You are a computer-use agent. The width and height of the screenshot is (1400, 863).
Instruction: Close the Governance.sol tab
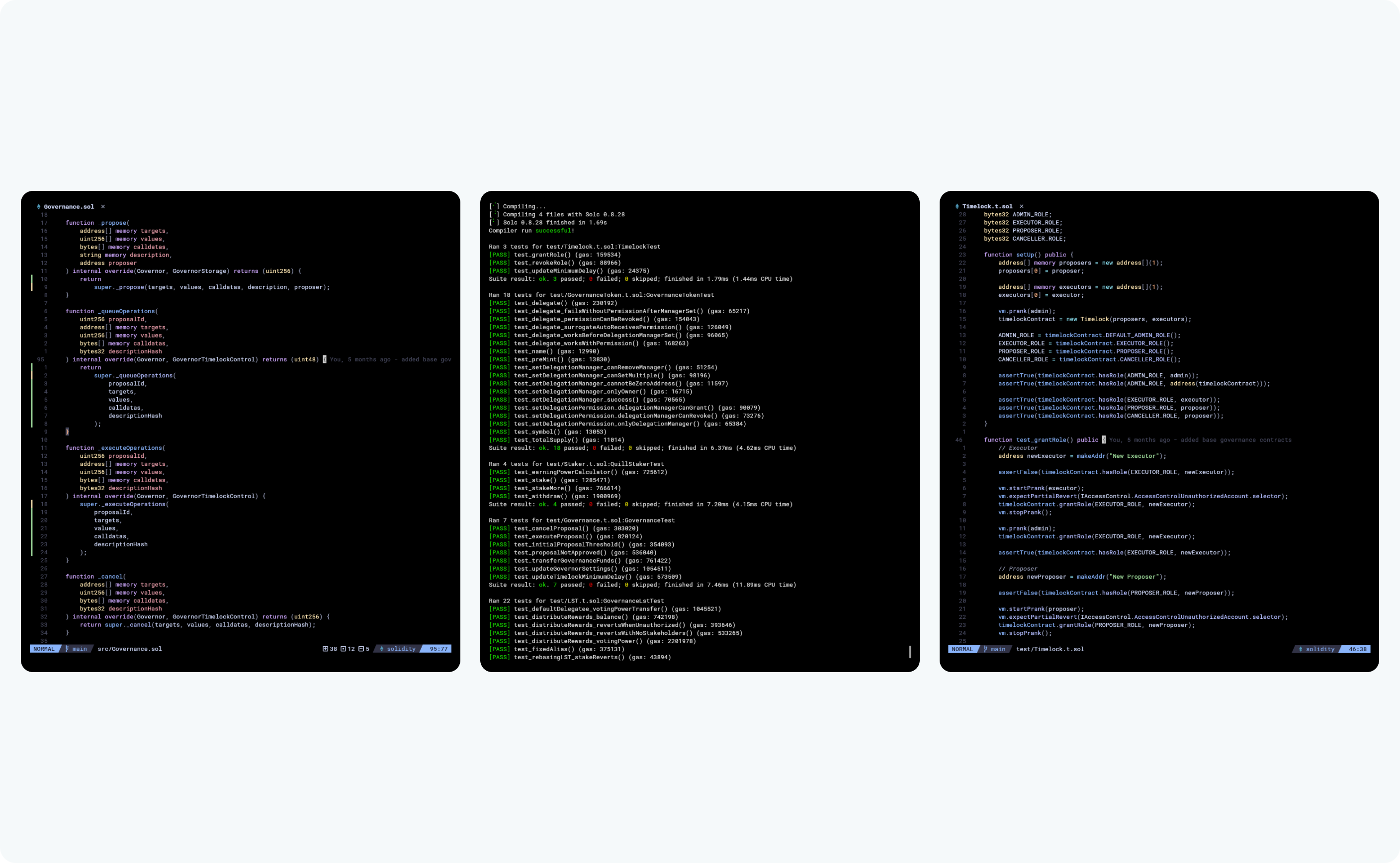[x=103, y=207]
